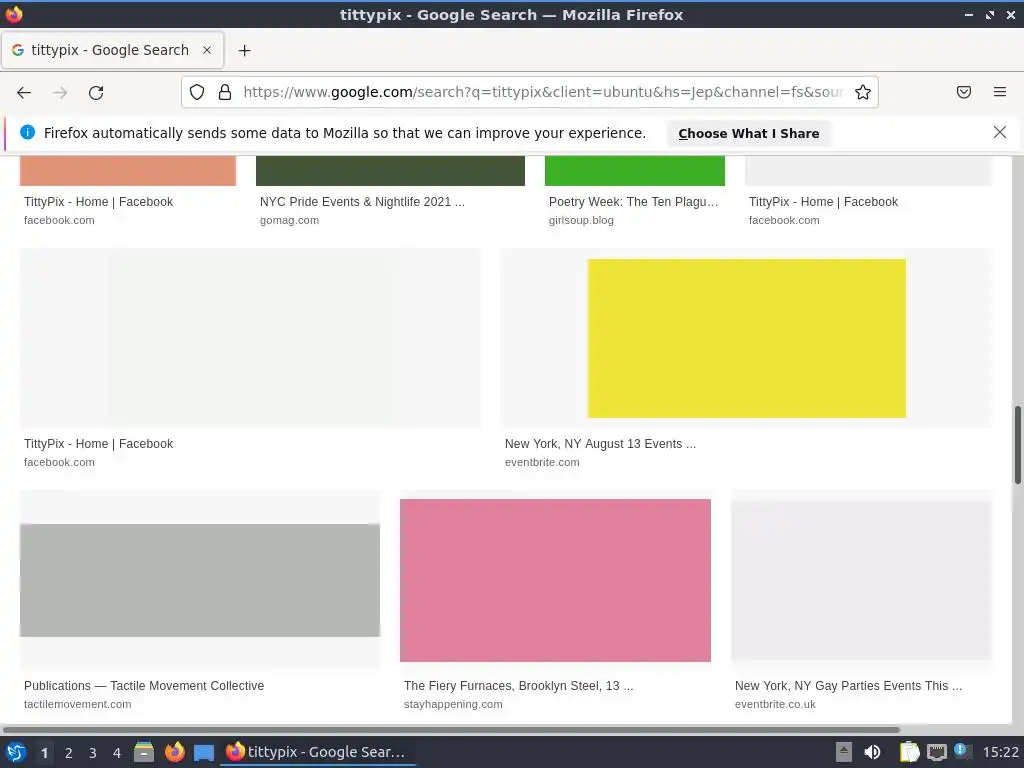This screenshot has width=1024, height=768.
Task: Open the Firefox hamburger menu
Action: pos(1000,92)
